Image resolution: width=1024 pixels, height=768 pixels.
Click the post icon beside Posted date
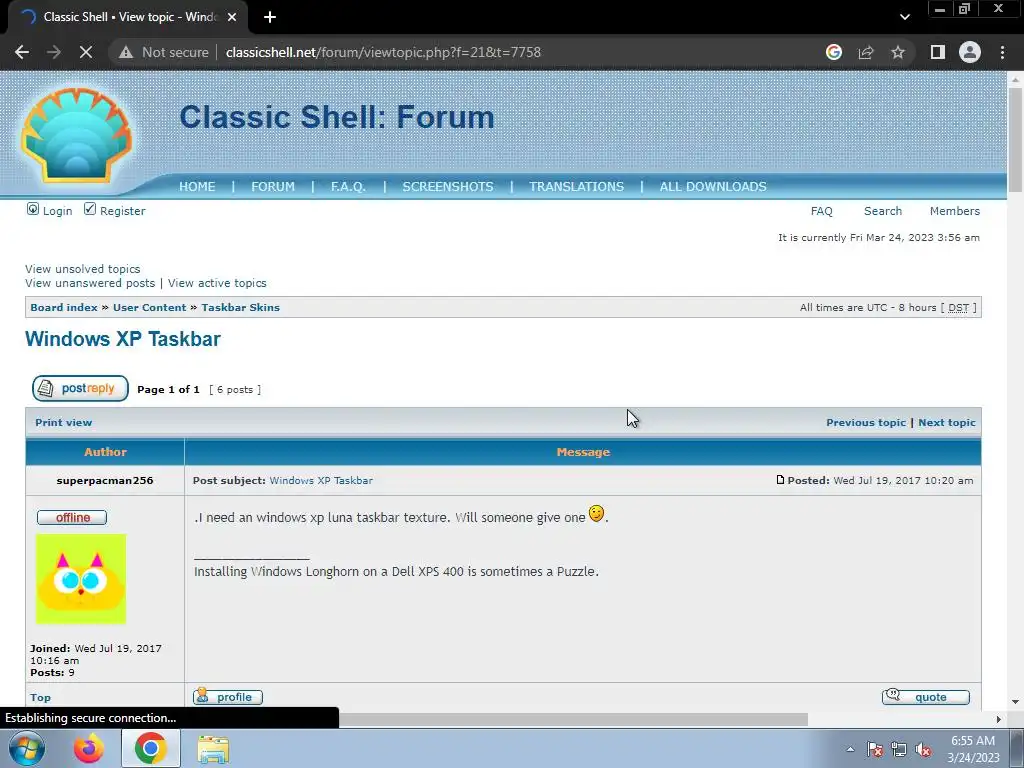point(780,480)
